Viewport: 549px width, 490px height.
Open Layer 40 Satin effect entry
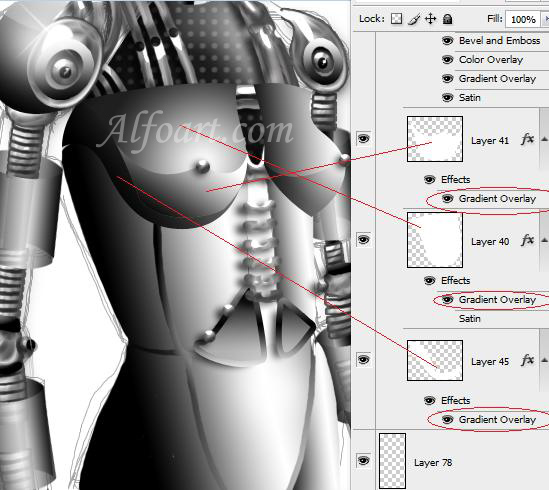pos(470,318)
